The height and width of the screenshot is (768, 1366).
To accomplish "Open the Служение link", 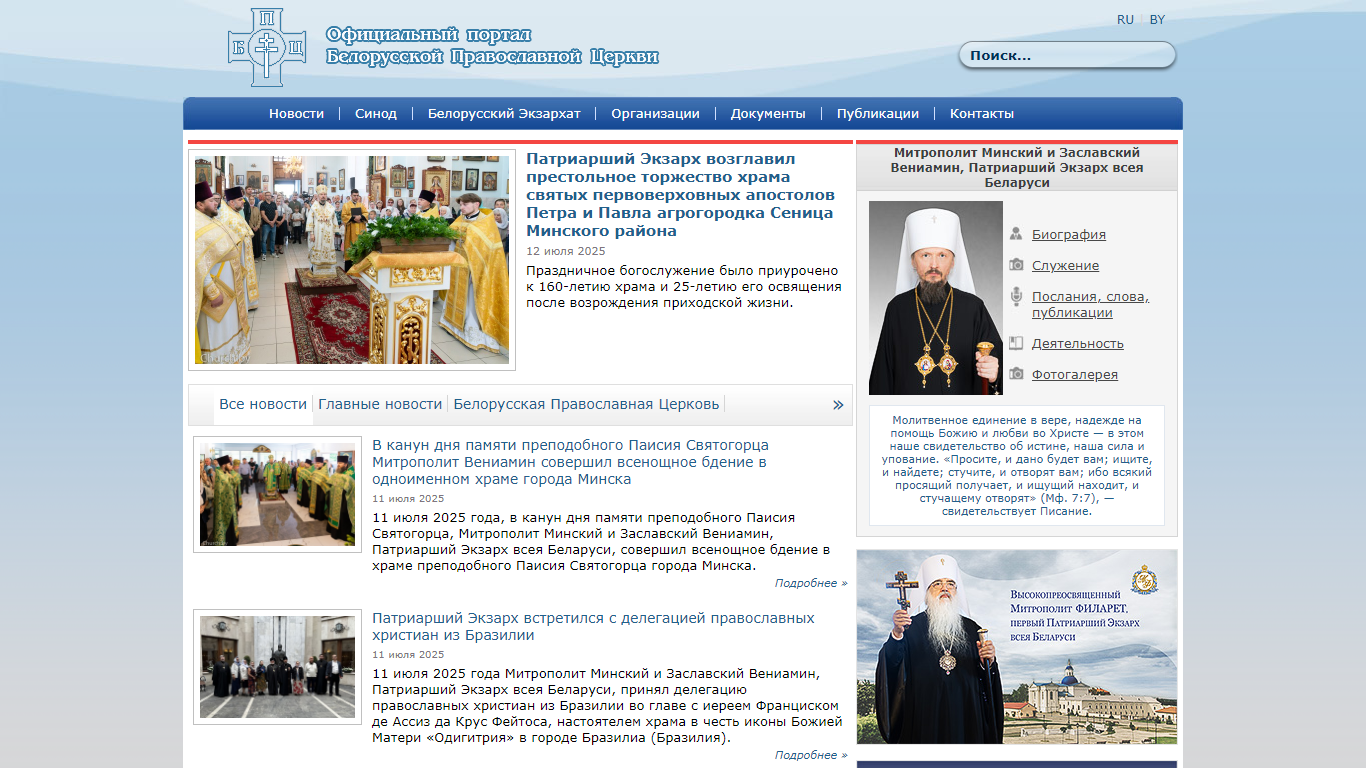I will (1065, 265).
